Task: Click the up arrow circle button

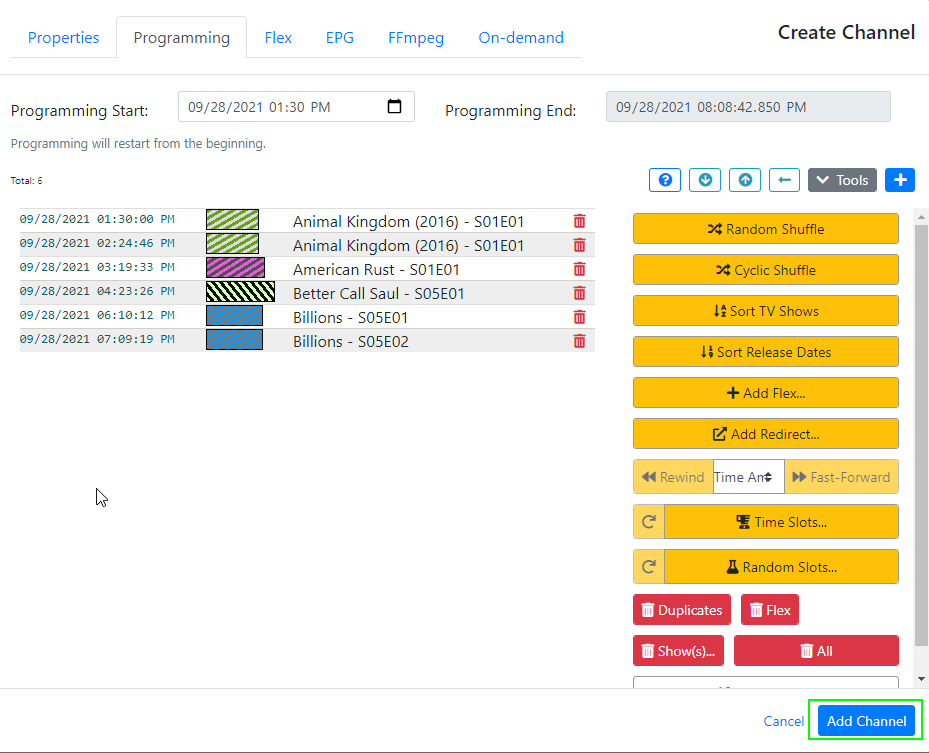Action: [x=745, y=180]
